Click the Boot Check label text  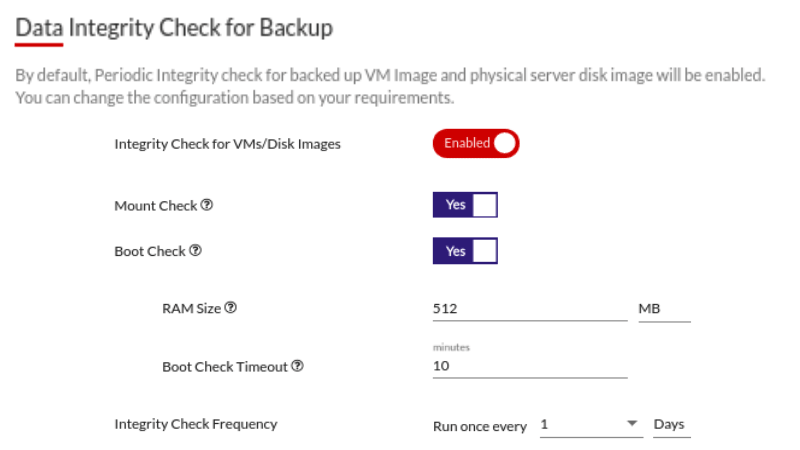[150, 252]
